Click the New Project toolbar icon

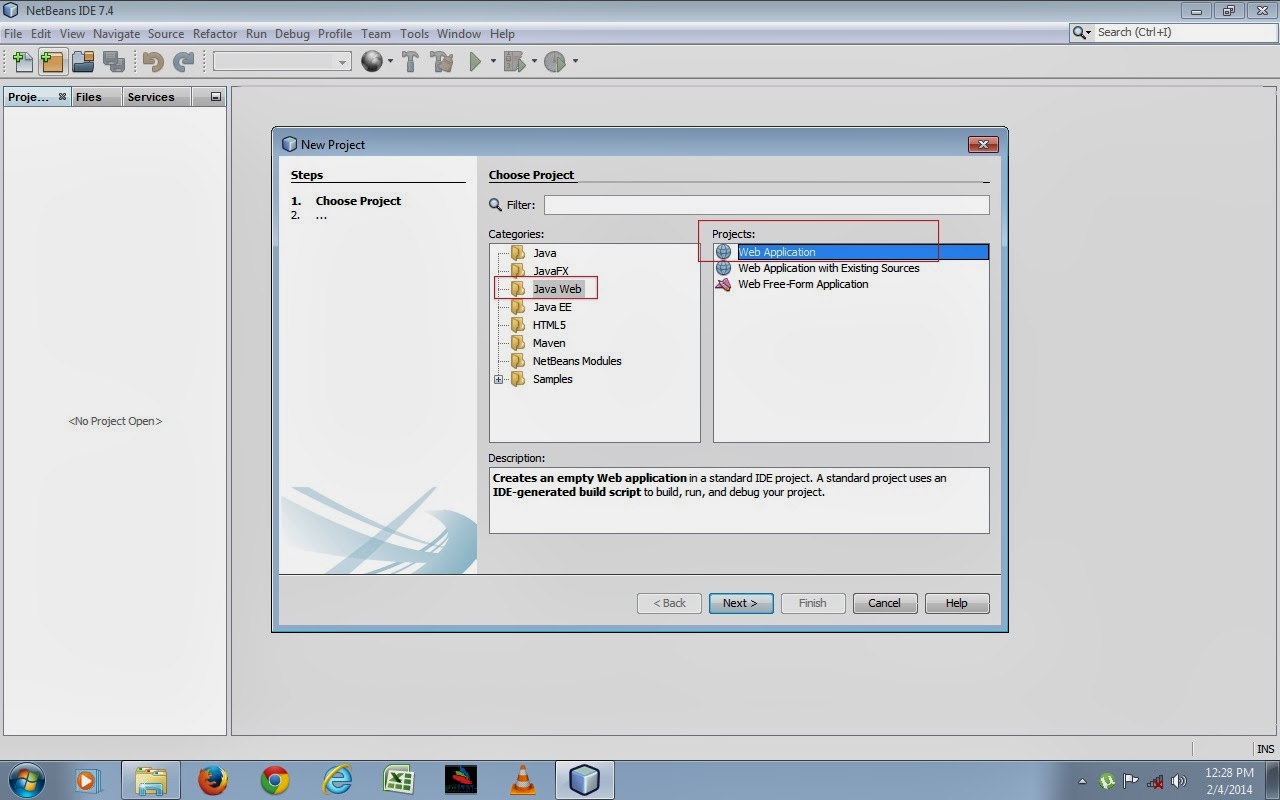[52, 62]
